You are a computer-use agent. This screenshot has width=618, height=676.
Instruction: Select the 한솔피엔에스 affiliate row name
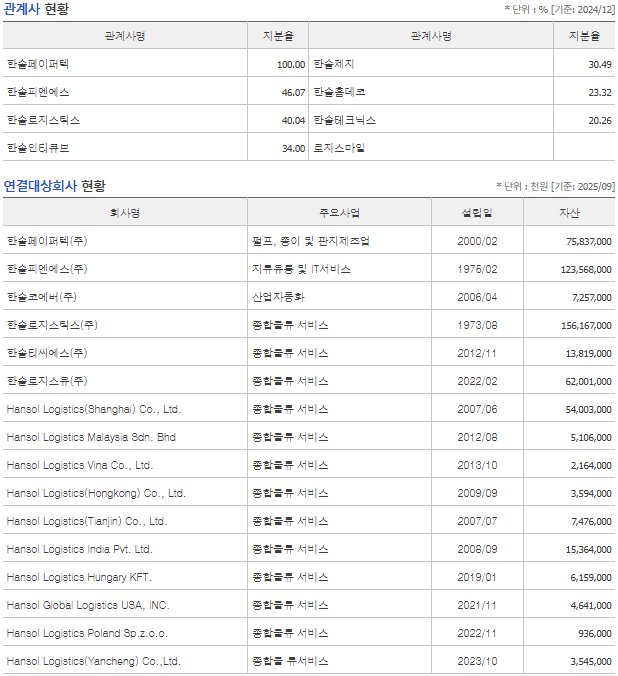(38, 92)
